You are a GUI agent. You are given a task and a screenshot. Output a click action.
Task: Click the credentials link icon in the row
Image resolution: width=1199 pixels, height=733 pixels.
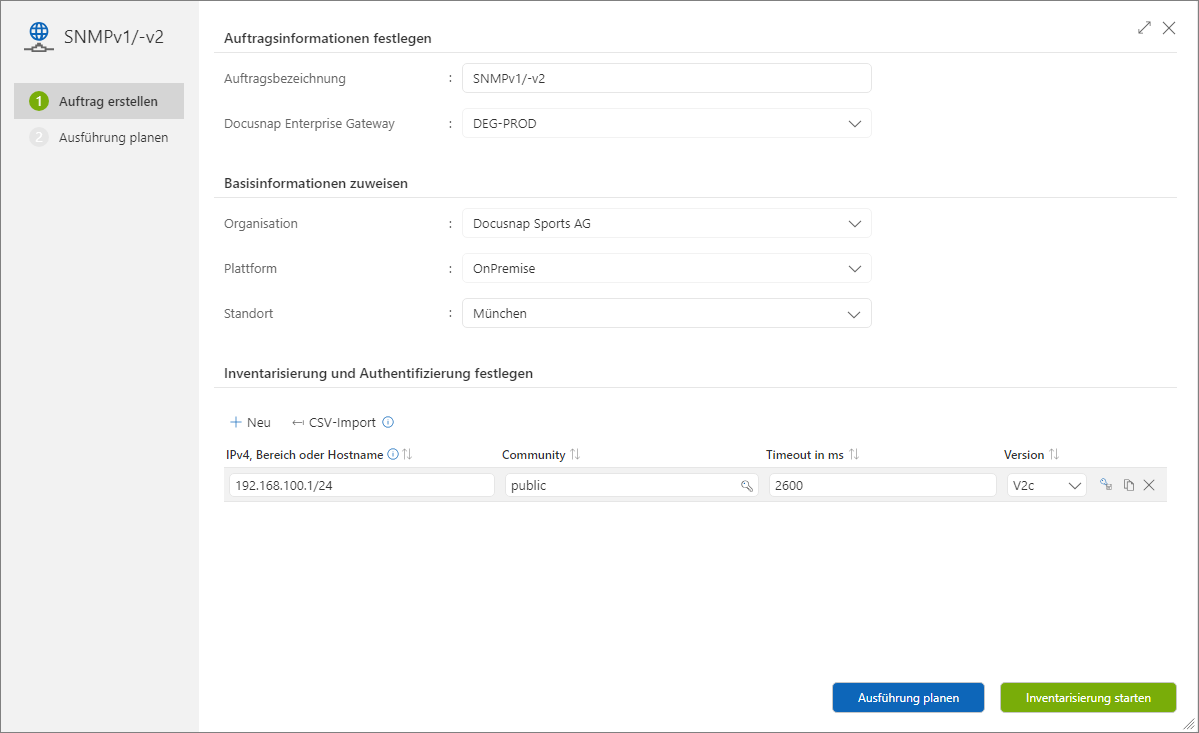[1106, 485]
